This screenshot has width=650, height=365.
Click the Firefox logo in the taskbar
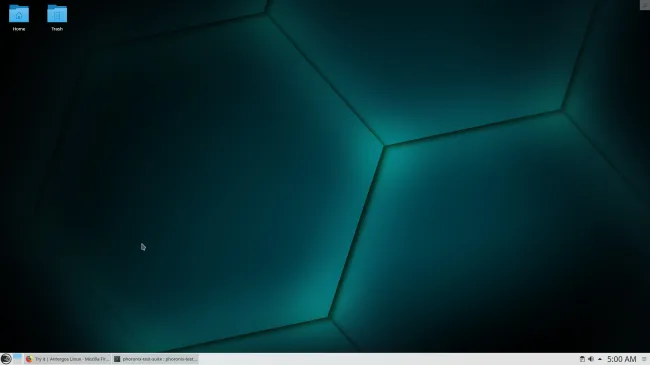click(29, 359)
